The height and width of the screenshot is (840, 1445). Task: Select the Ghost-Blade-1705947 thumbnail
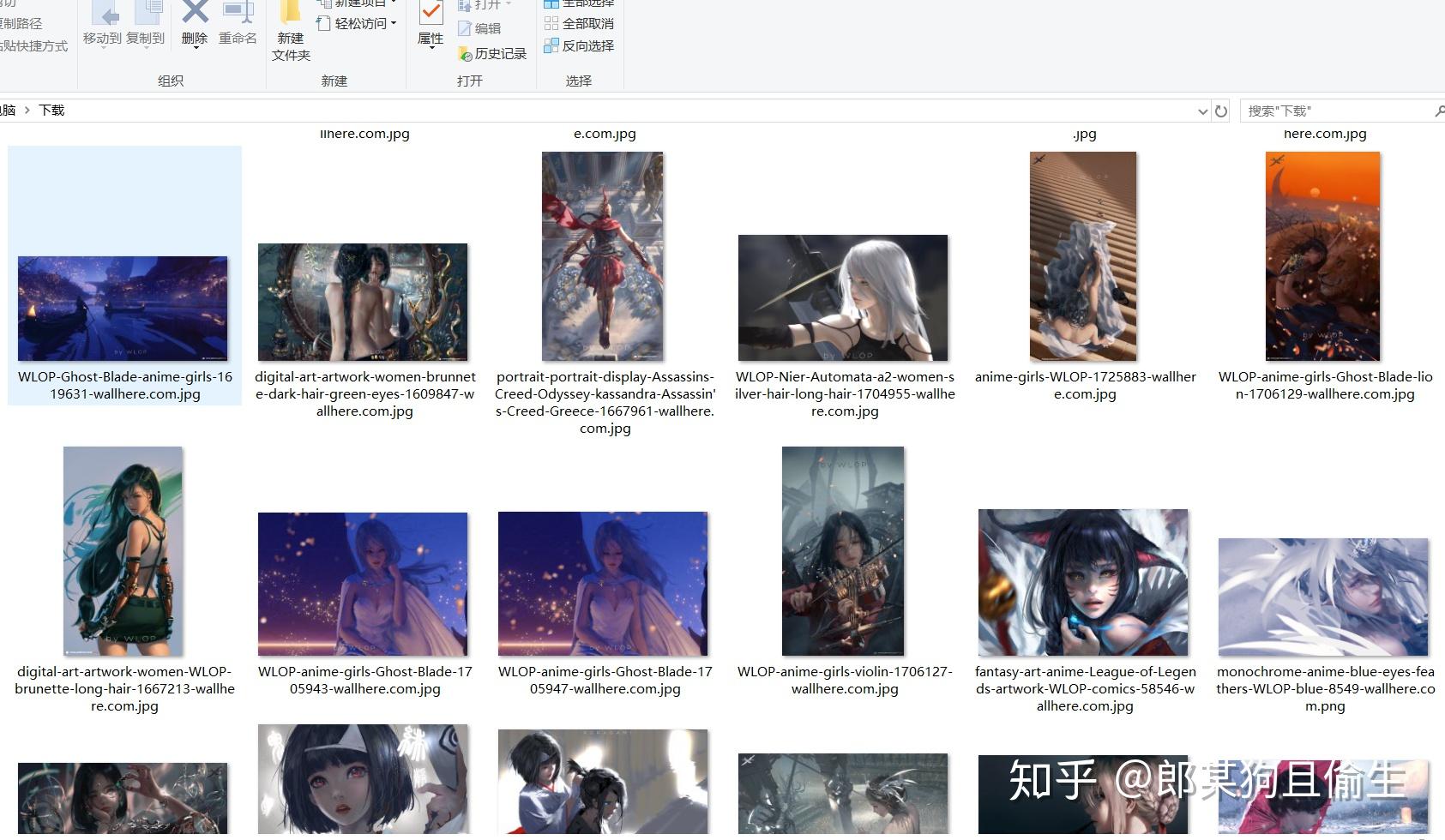pyautogui.click(x=603, y=585)
